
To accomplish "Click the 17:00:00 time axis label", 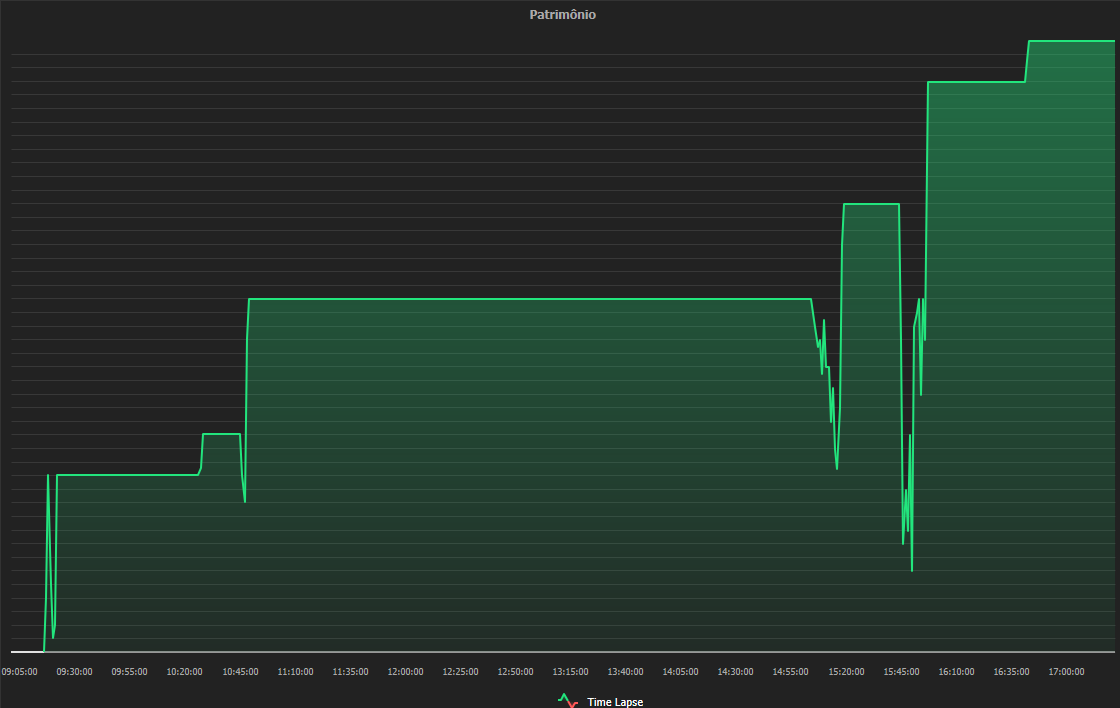I will point(1066,672).
